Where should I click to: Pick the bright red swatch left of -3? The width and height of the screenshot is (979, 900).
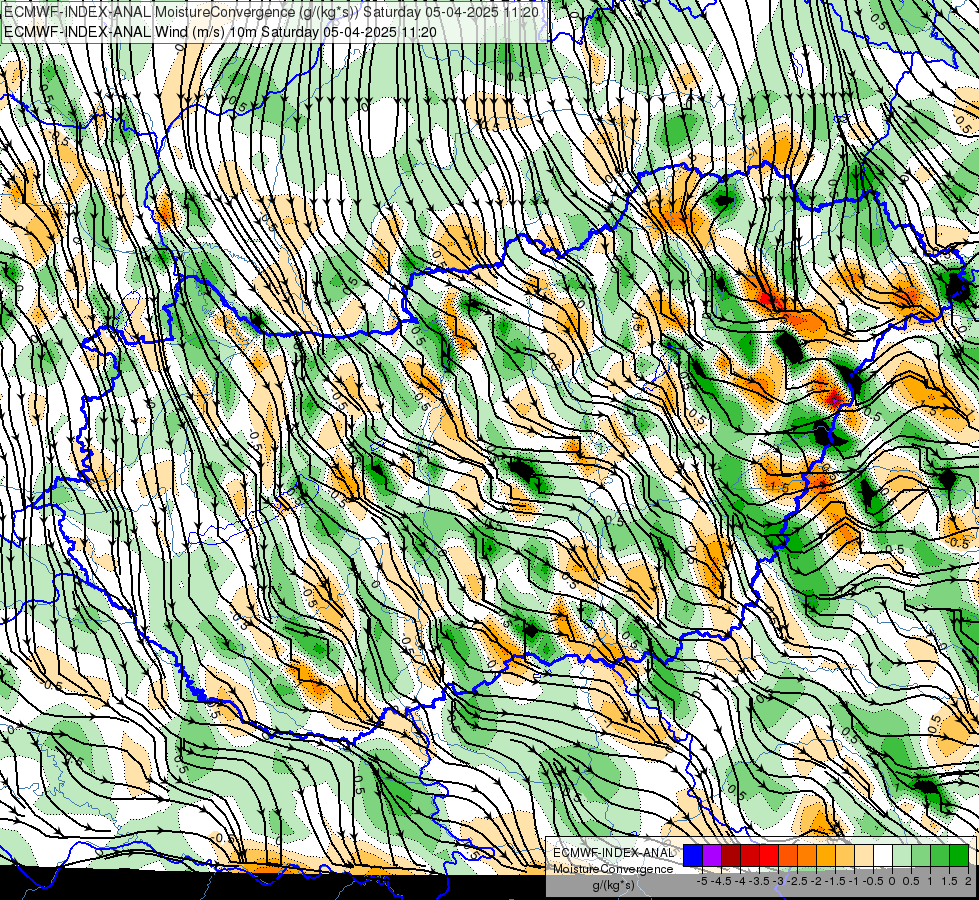(769, 856)
